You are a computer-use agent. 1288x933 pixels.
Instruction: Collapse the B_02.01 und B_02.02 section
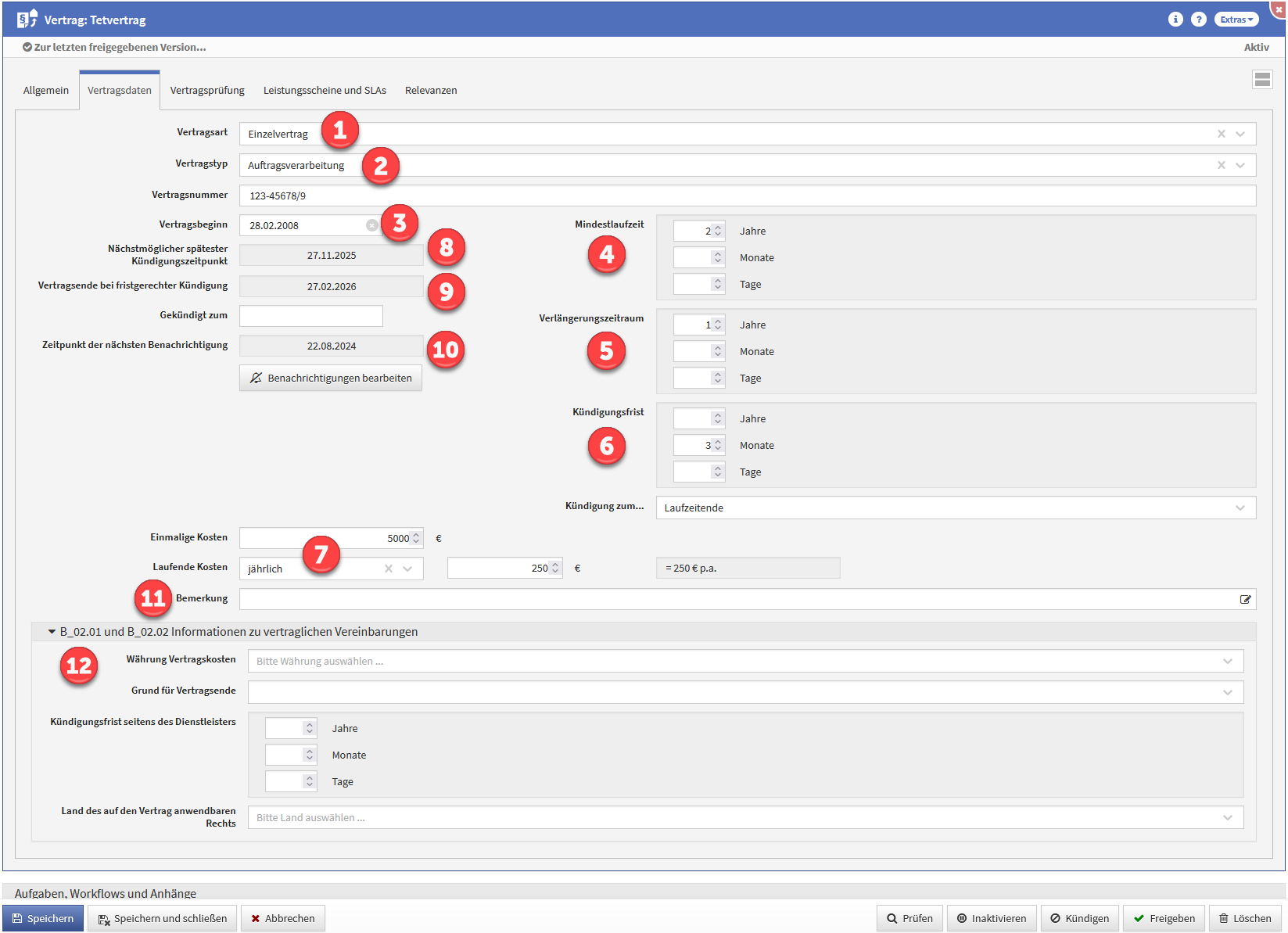pos(52,632)
